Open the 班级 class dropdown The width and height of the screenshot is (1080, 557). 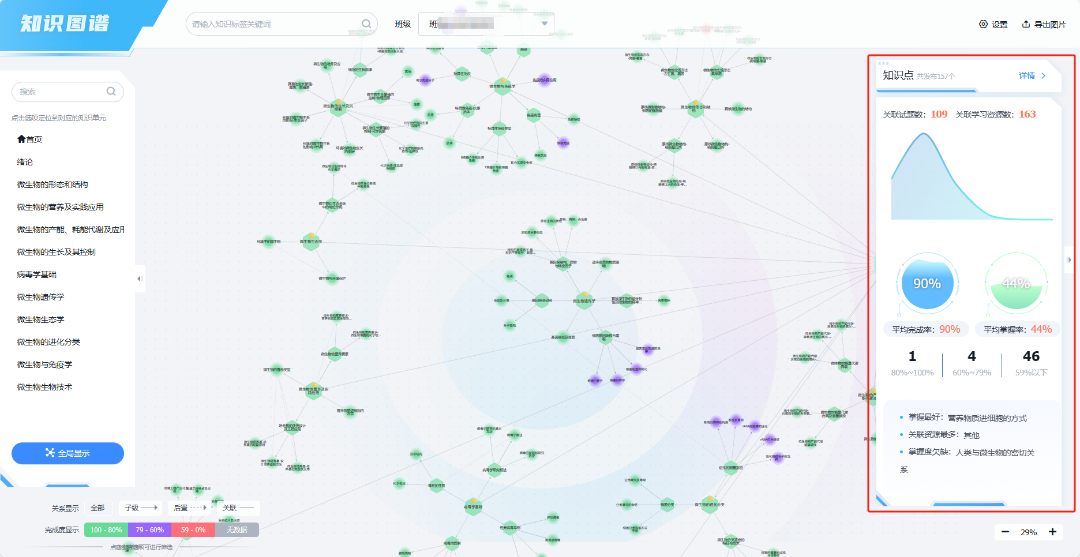(487, 24)
